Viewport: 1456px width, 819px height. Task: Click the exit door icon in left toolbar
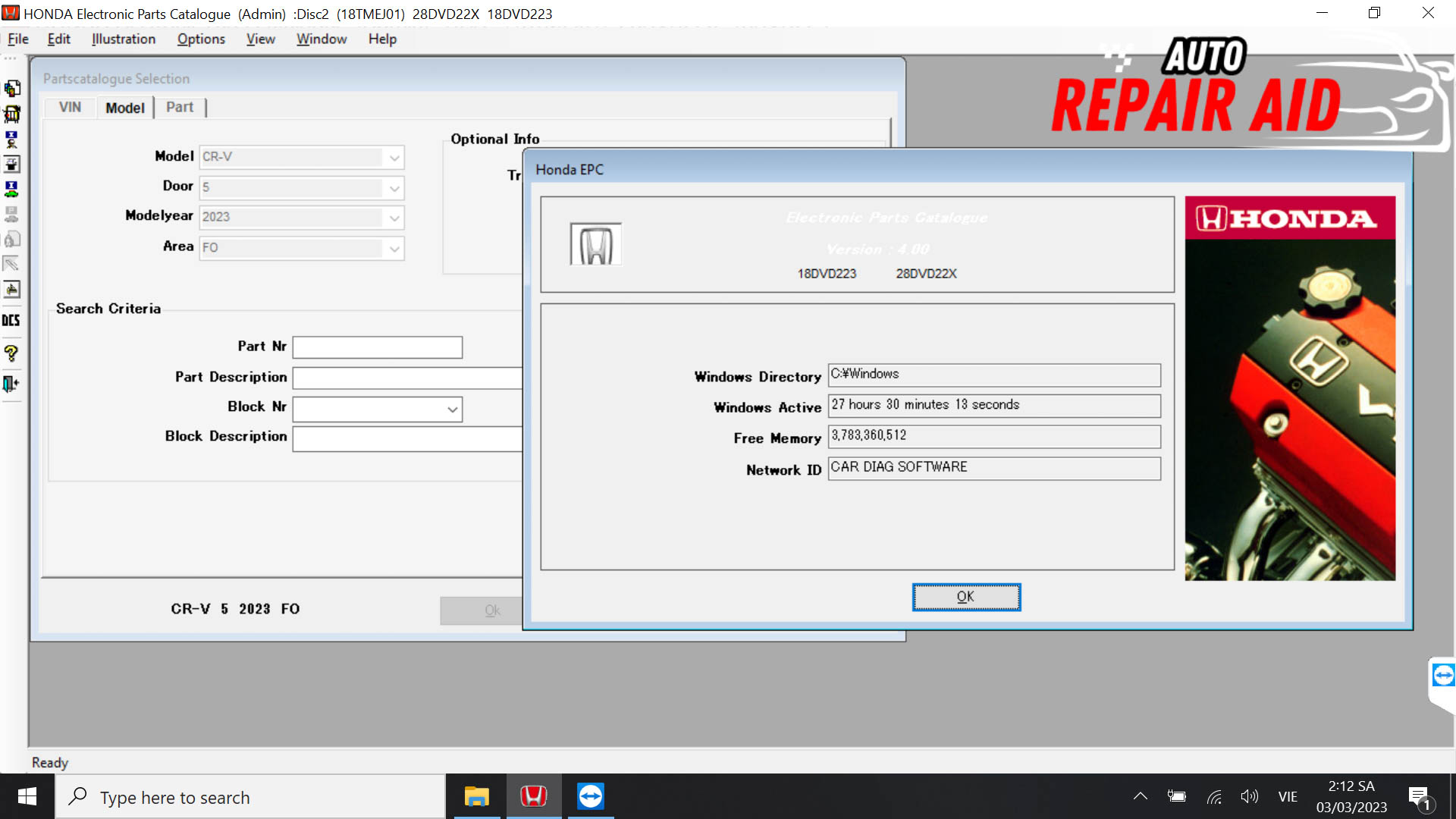pyautogui.click(x=11, y=384)
